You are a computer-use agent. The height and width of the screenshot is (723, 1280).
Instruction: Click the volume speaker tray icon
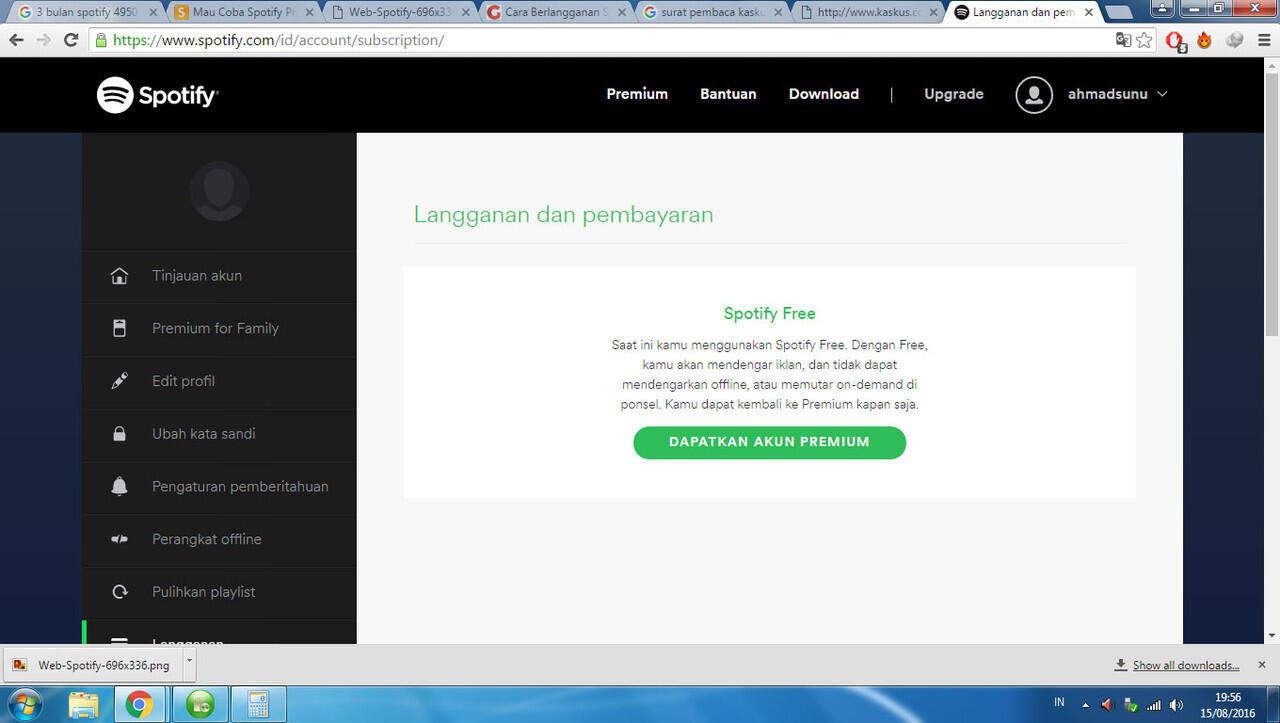click(1177, 704)
